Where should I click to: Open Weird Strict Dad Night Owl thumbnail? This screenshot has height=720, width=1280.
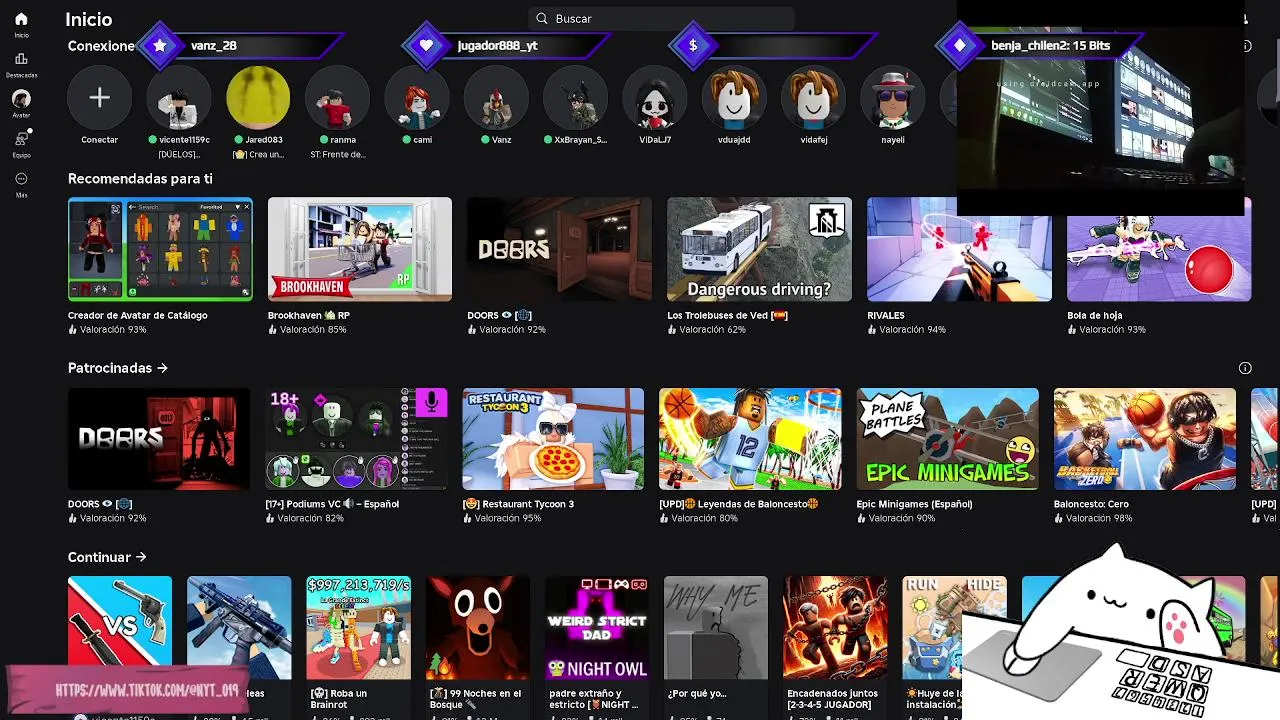(x=597, y=628)
